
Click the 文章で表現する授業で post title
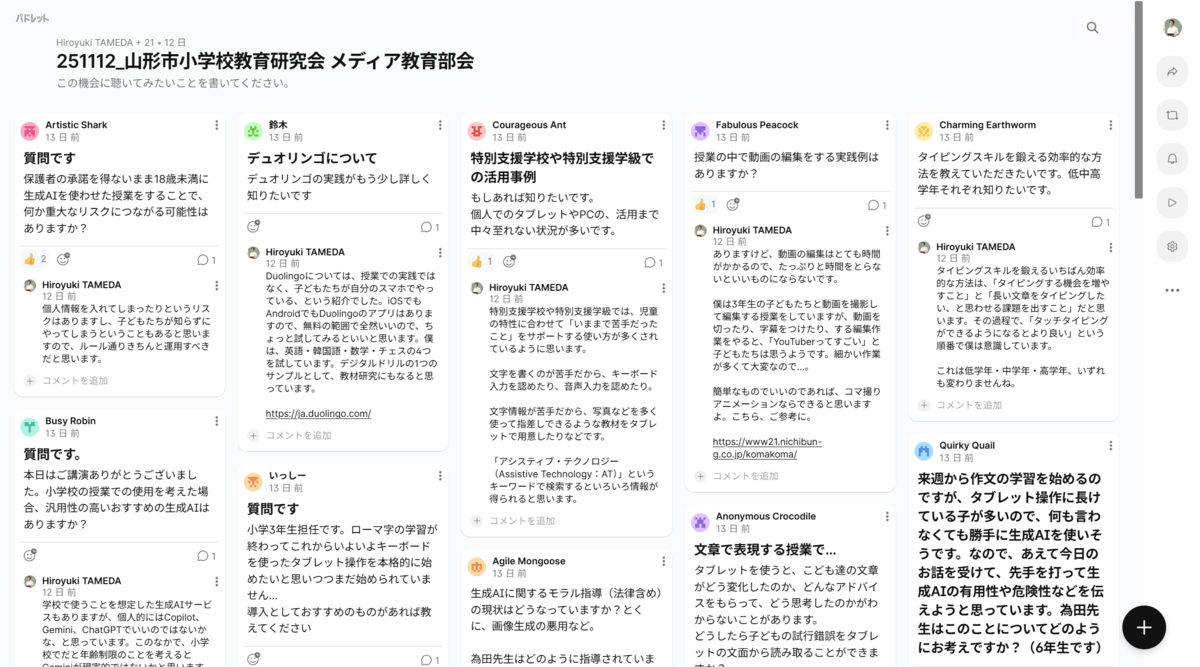pyautogui.click(x=765, y=549)
